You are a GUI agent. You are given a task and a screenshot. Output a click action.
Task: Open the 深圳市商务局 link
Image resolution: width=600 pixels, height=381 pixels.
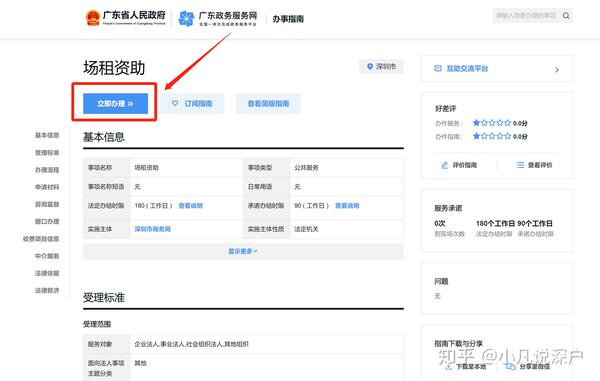click(x=152, y=229)
